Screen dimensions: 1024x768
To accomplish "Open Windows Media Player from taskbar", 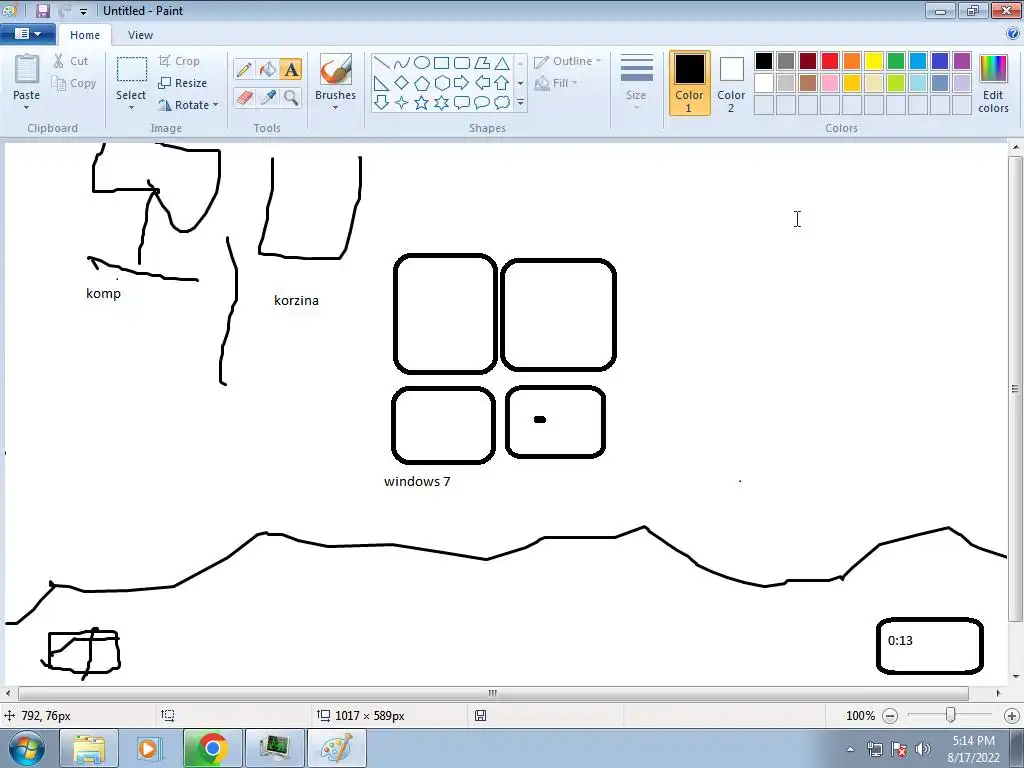I will pyautogui.click(x=149, y=748).
